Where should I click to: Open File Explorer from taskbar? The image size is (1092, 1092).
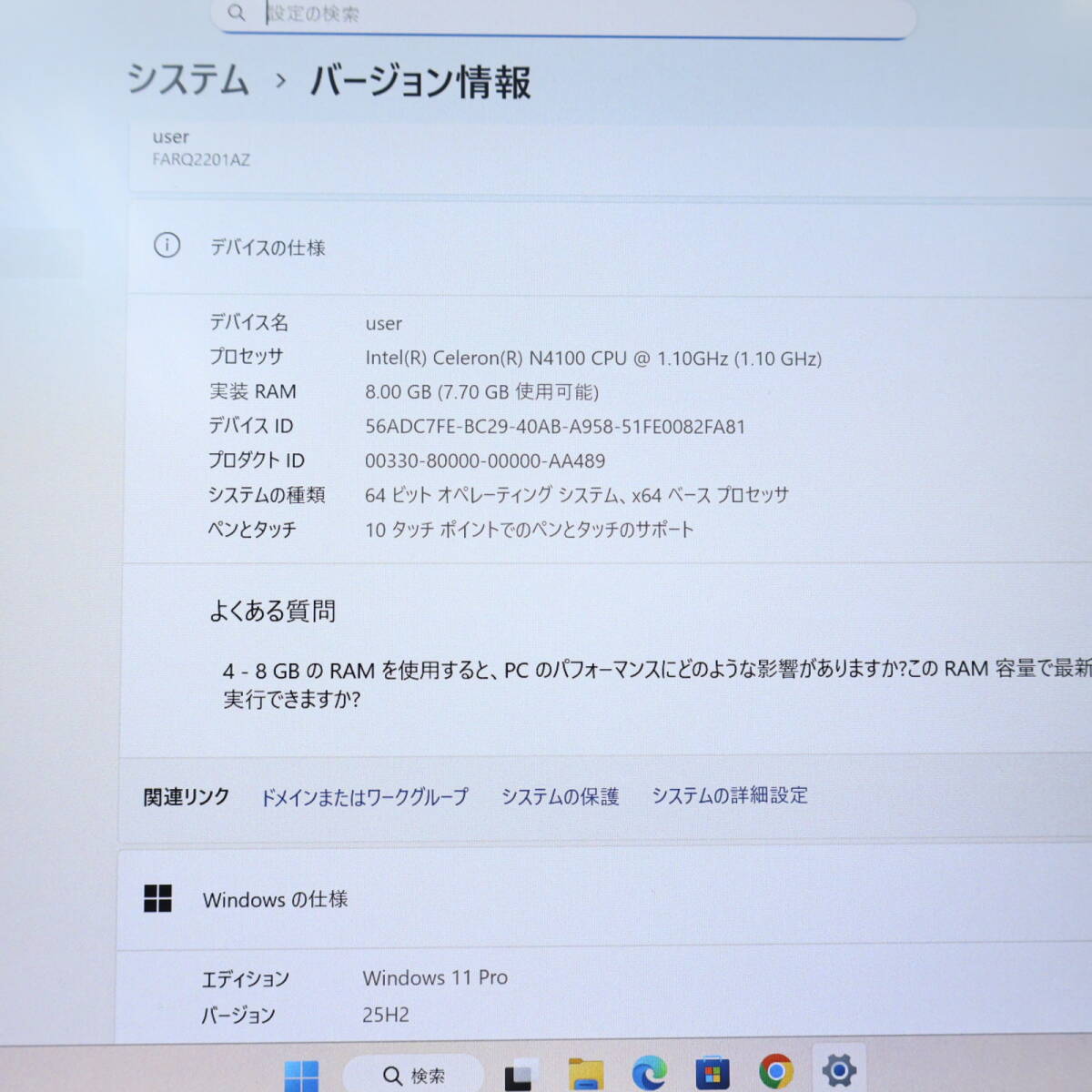click(x=586, y=1075)
